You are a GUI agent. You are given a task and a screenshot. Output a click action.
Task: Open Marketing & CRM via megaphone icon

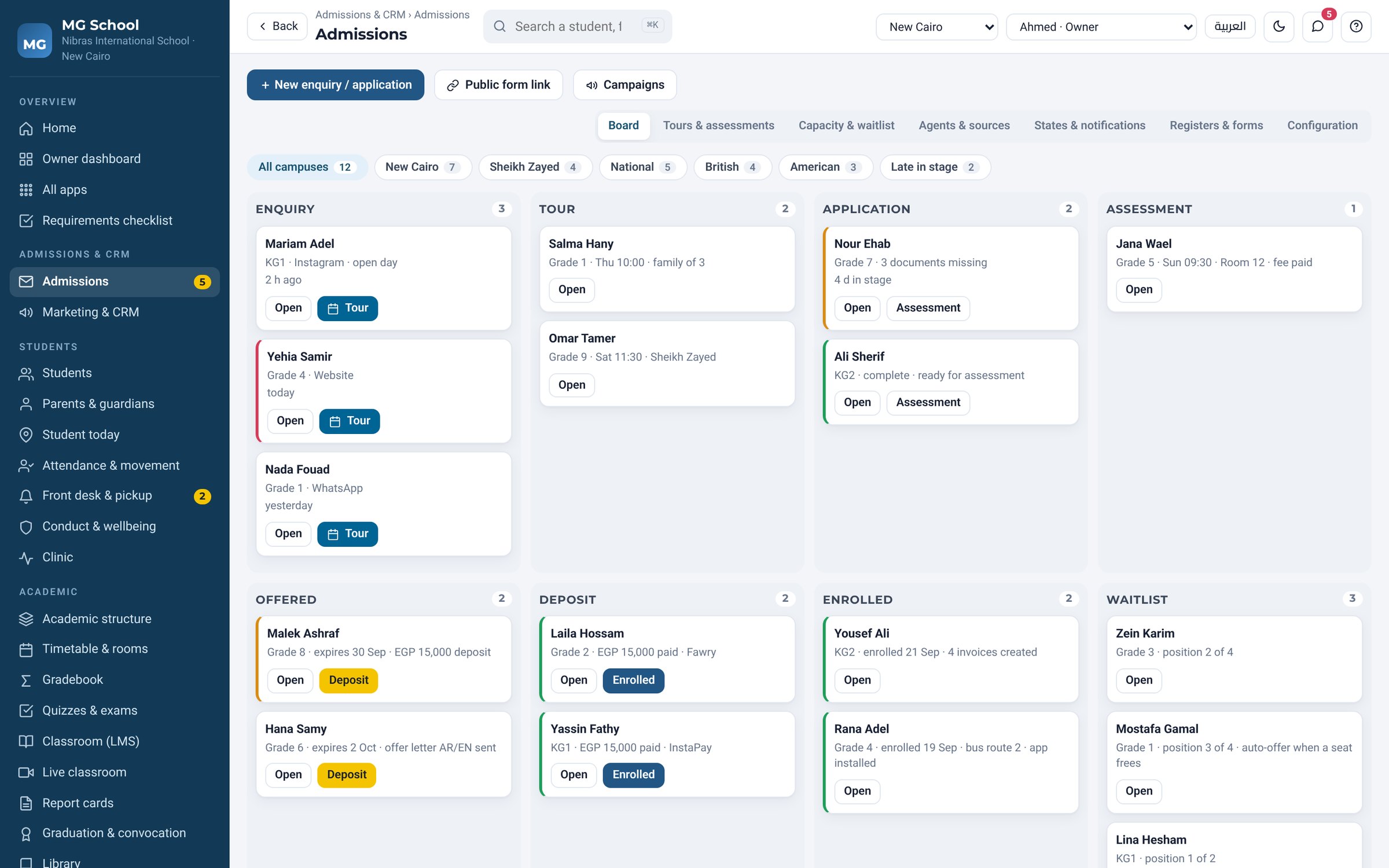pos(26,312)
